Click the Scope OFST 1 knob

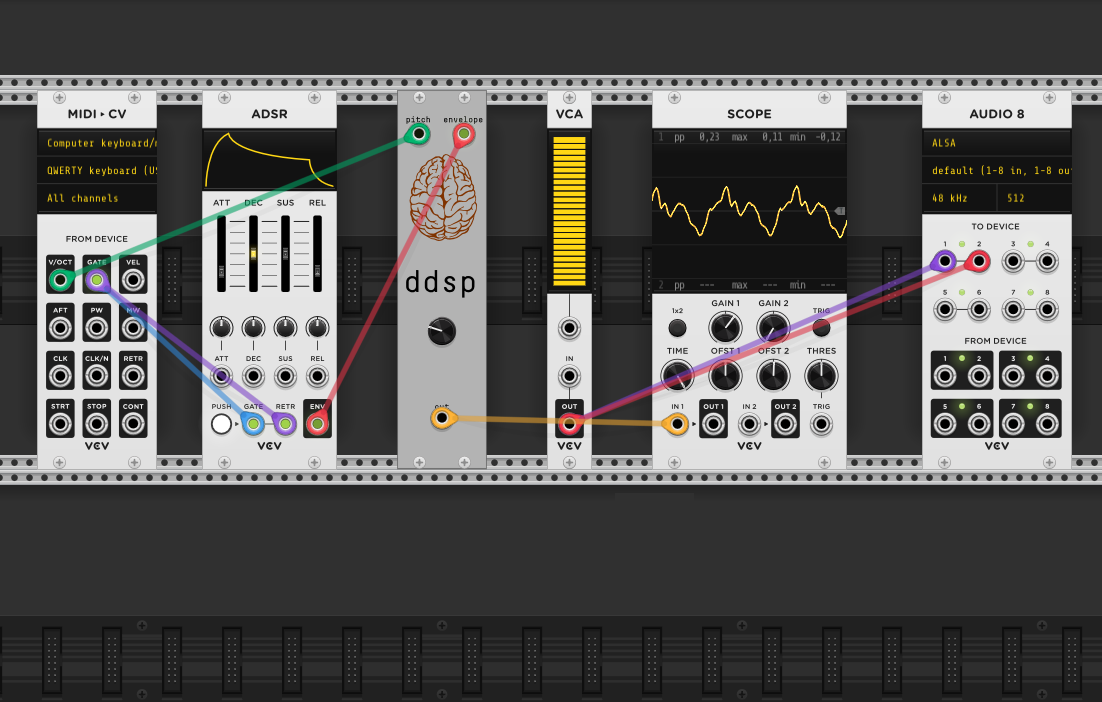pos(725,376)
